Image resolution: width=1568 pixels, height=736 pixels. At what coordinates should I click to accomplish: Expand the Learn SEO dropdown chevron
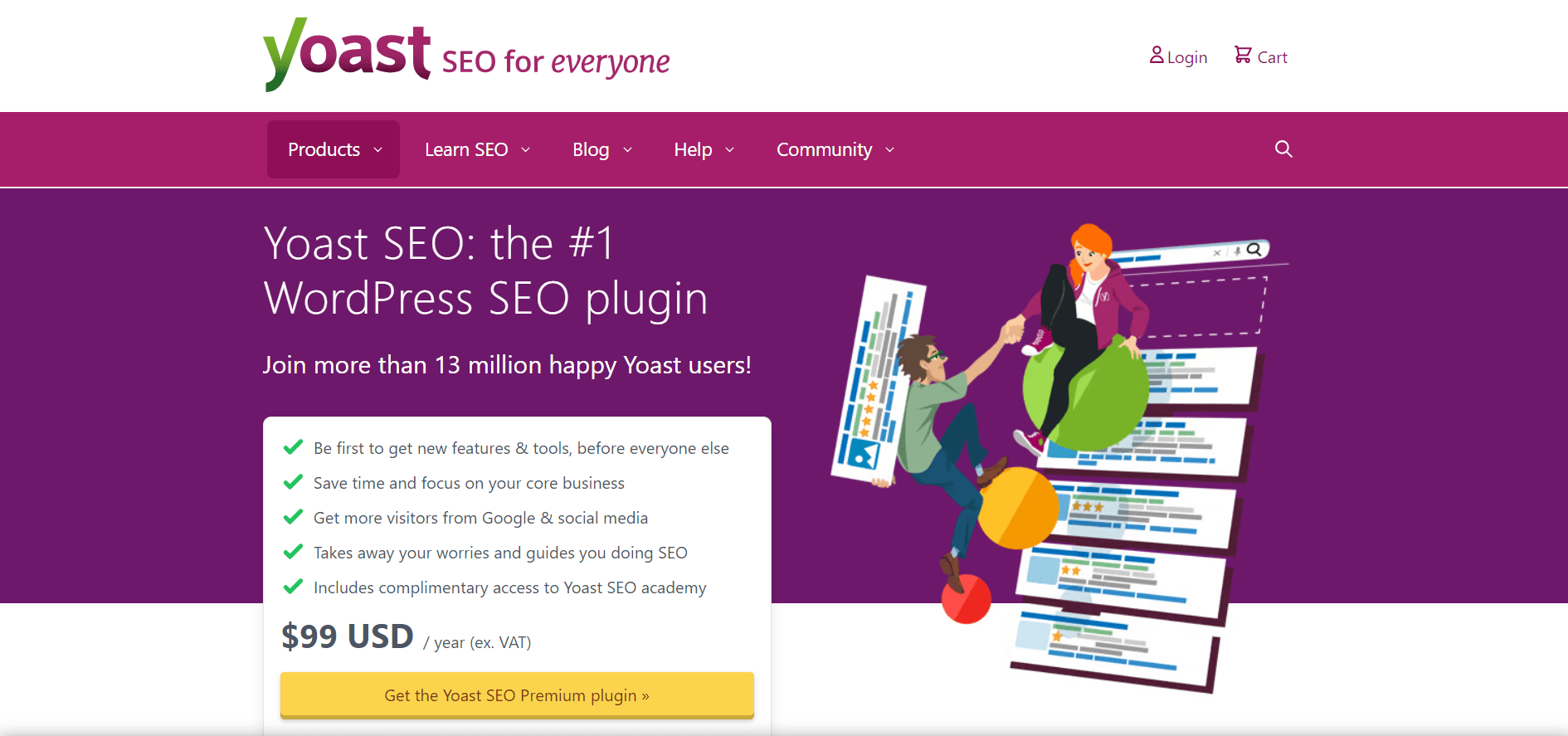[525, 150]
